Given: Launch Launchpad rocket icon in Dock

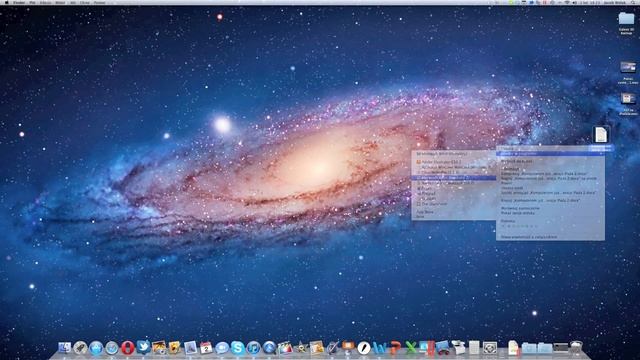Looking at the screenshot, I should point(80,348).
